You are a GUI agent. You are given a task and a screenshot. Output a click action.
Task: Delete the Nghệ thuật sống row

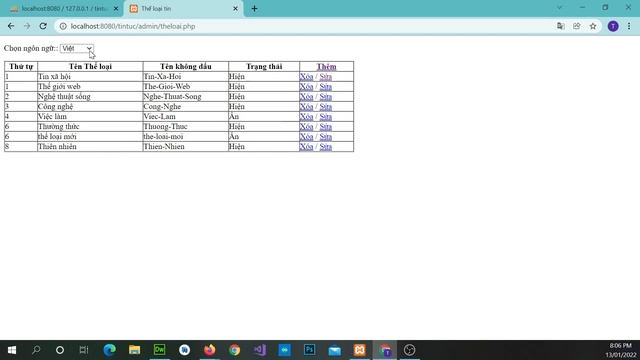[306, 97]
